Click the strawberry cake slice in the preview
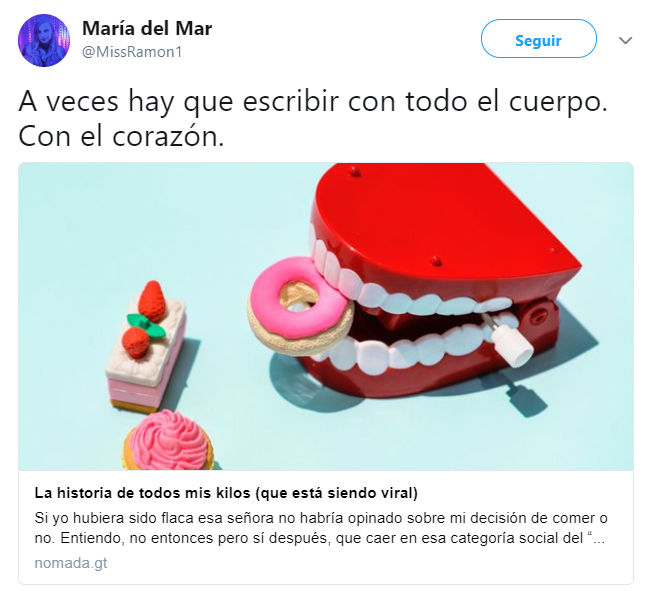 145,347
